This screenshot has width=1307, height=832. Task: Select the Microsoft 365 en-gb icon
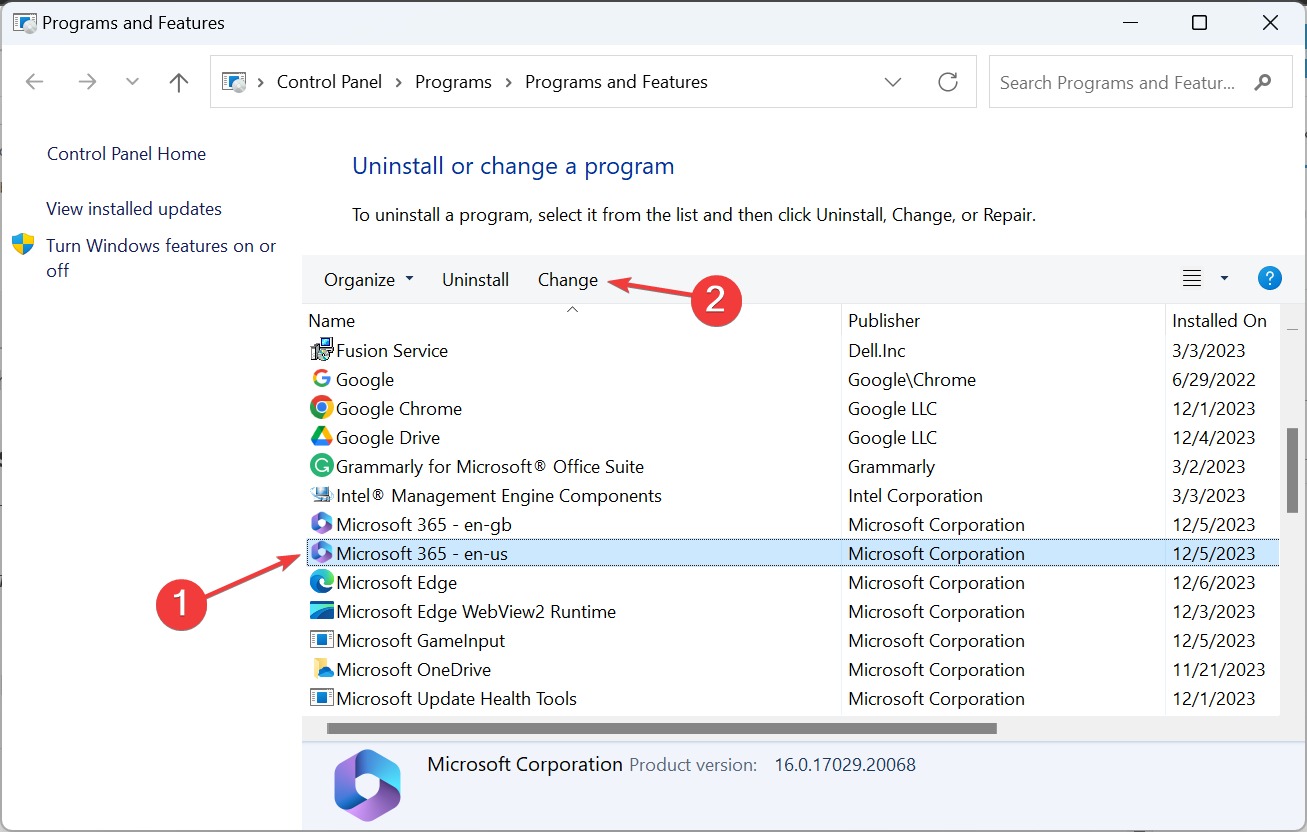[322, 524]
